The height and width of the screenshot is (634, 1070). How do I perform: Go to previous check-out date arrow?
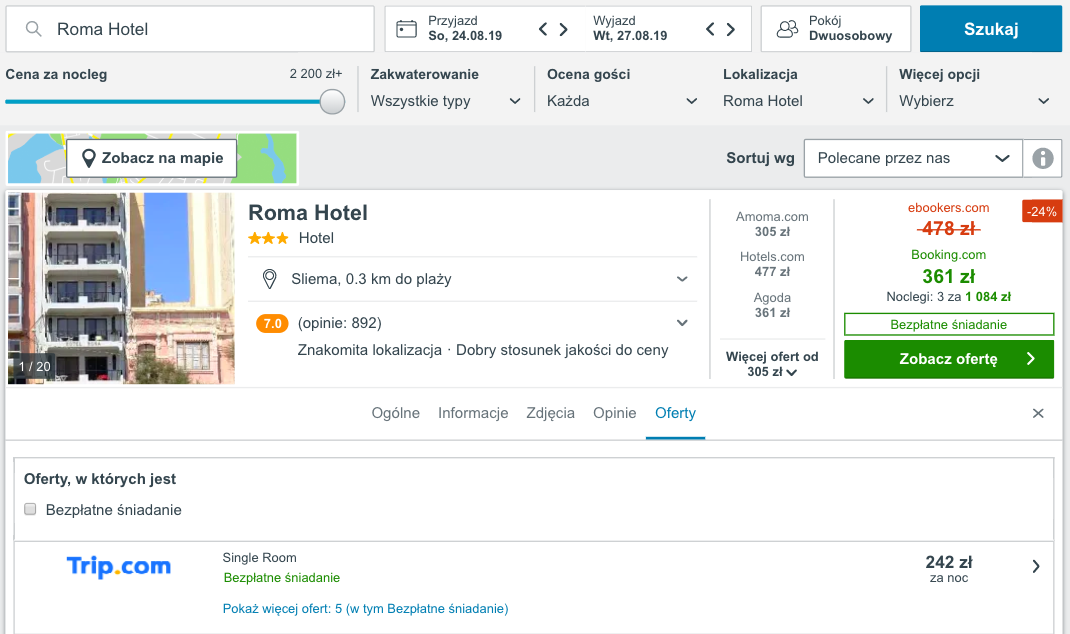pos(710,29)
